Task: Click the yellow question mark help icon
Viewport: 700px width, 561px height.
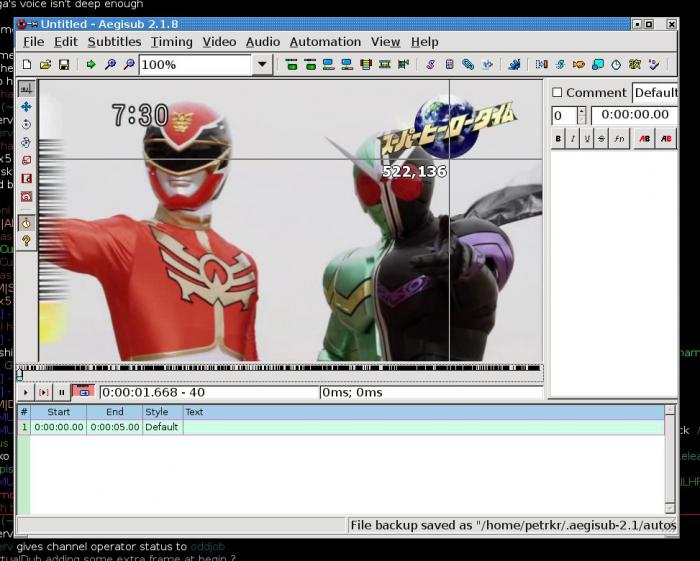Action: [x=26, y=241]
